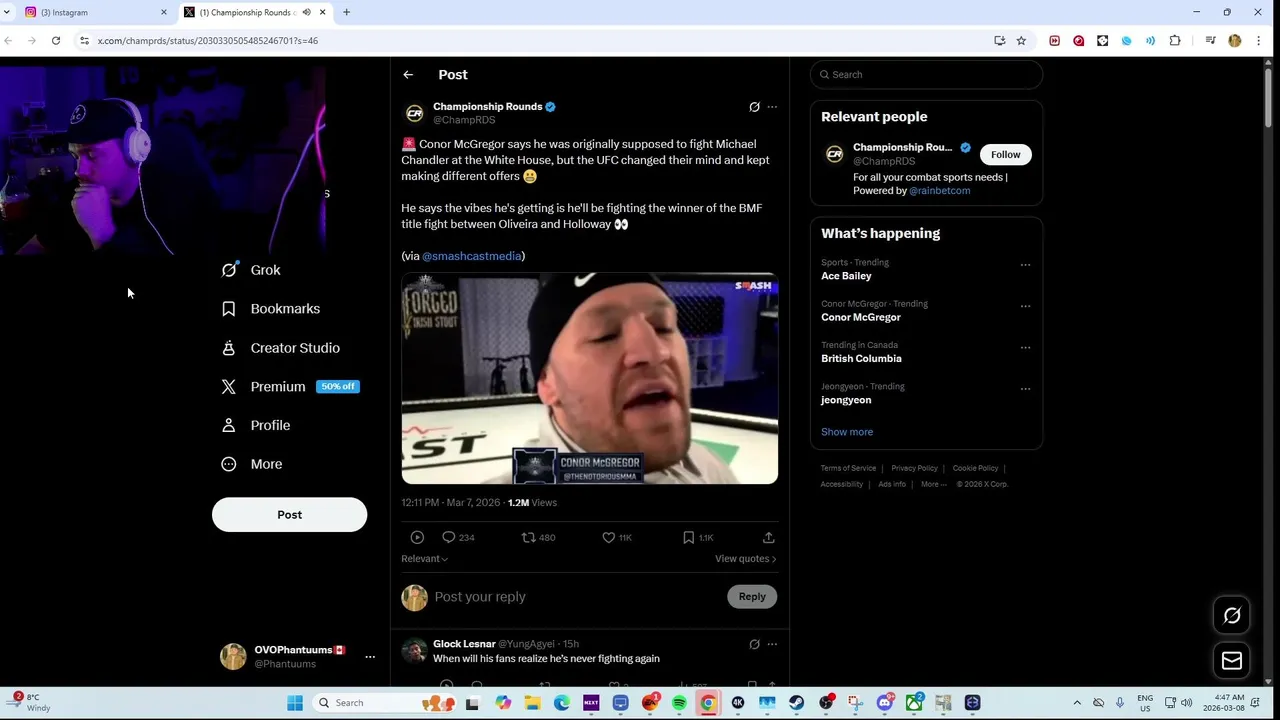Viewport: 1280px width, 720px height.
Task: Click the share icon on the main post
Action: (768, 538)
